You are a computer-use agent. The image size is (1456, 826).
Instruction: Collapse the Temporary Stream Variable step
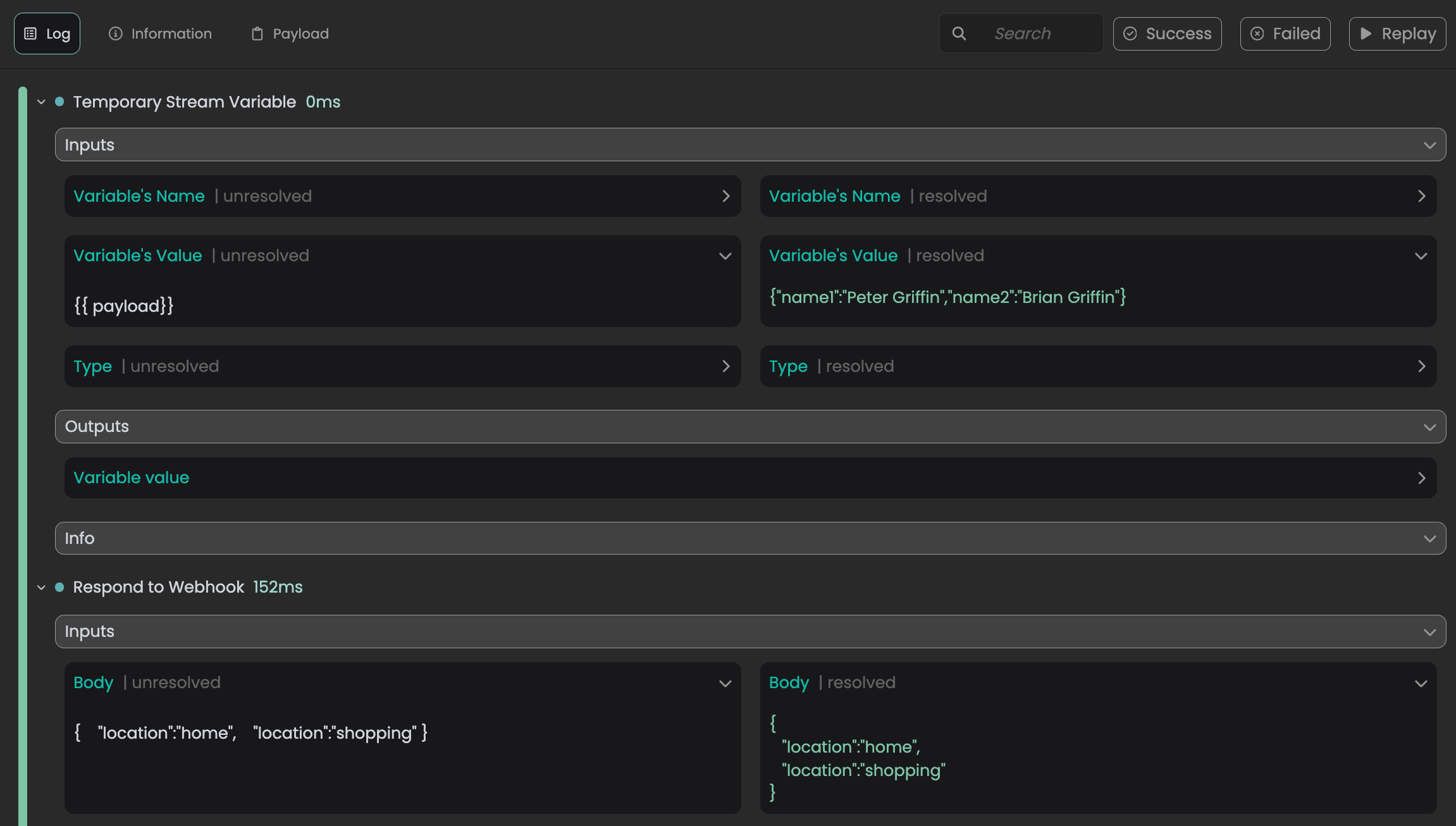click(41, 102)
